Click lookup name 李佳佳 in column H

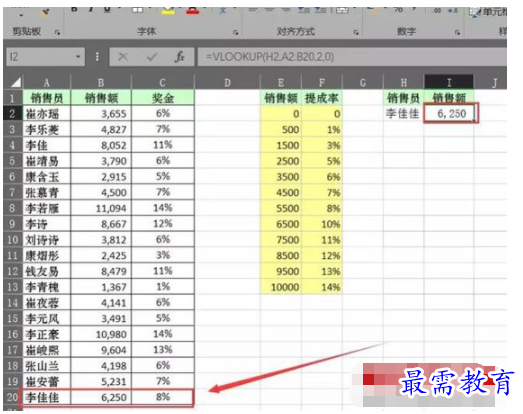404,114
